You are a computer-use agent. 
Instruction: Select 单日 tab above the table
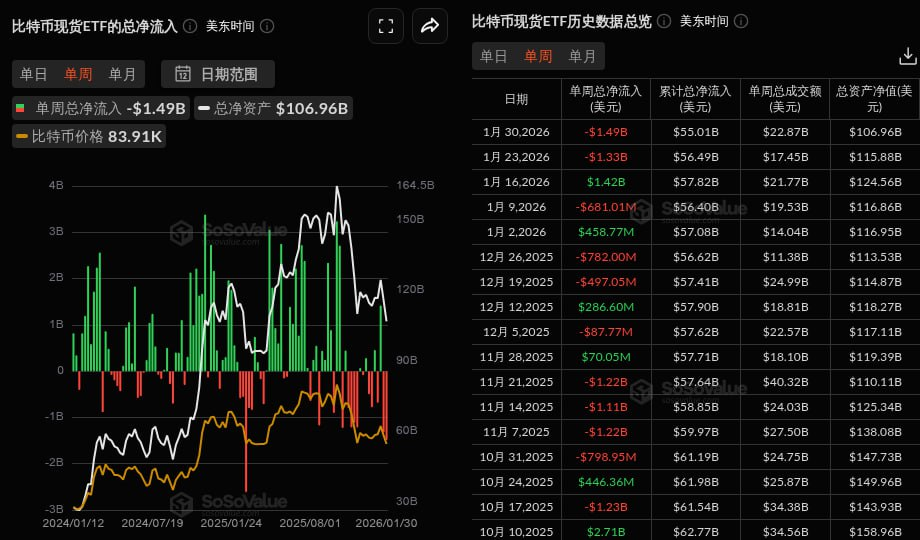(494, 56)
